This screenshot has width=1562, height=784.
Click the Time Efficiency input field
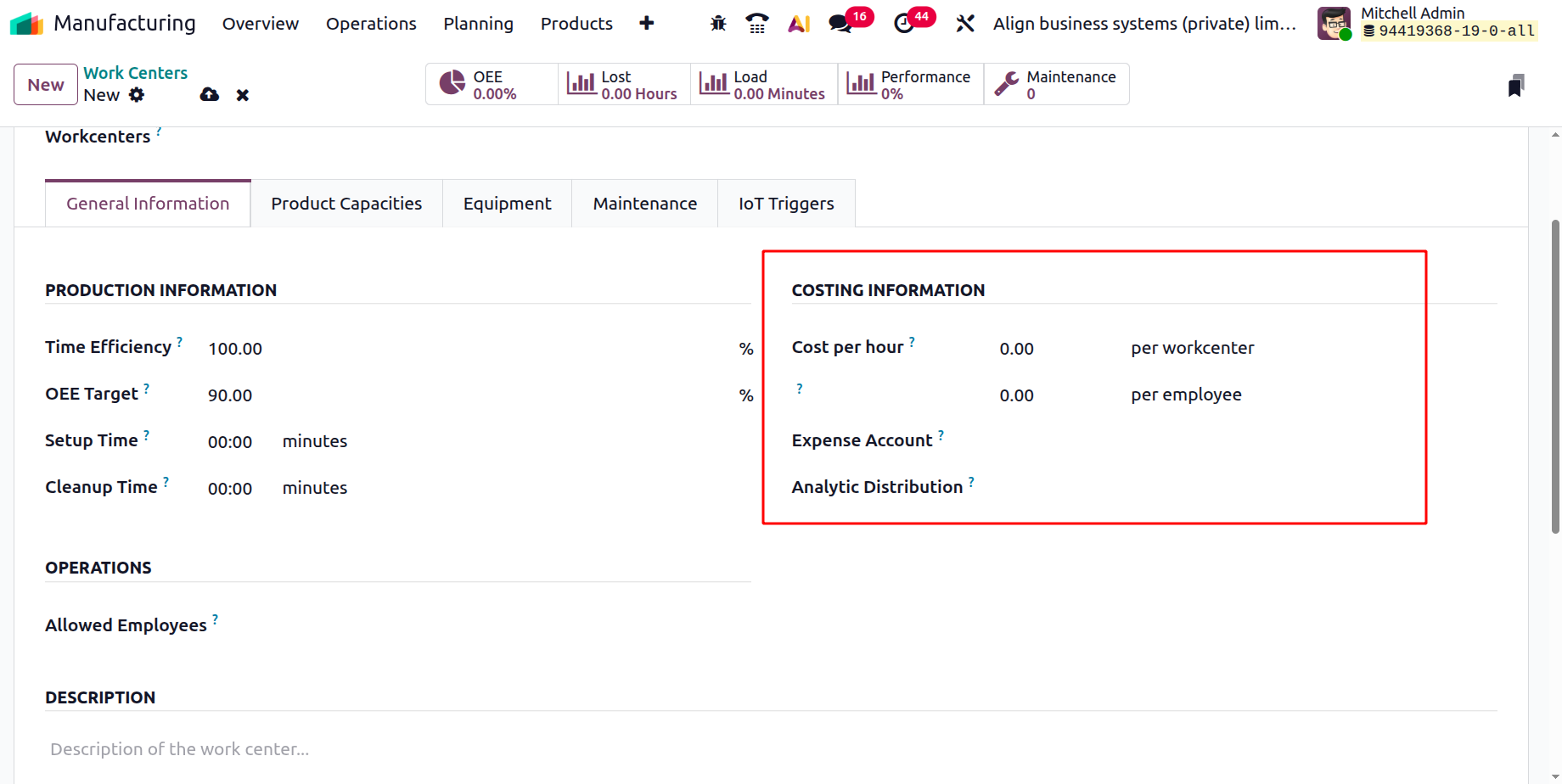coord(467,349)
